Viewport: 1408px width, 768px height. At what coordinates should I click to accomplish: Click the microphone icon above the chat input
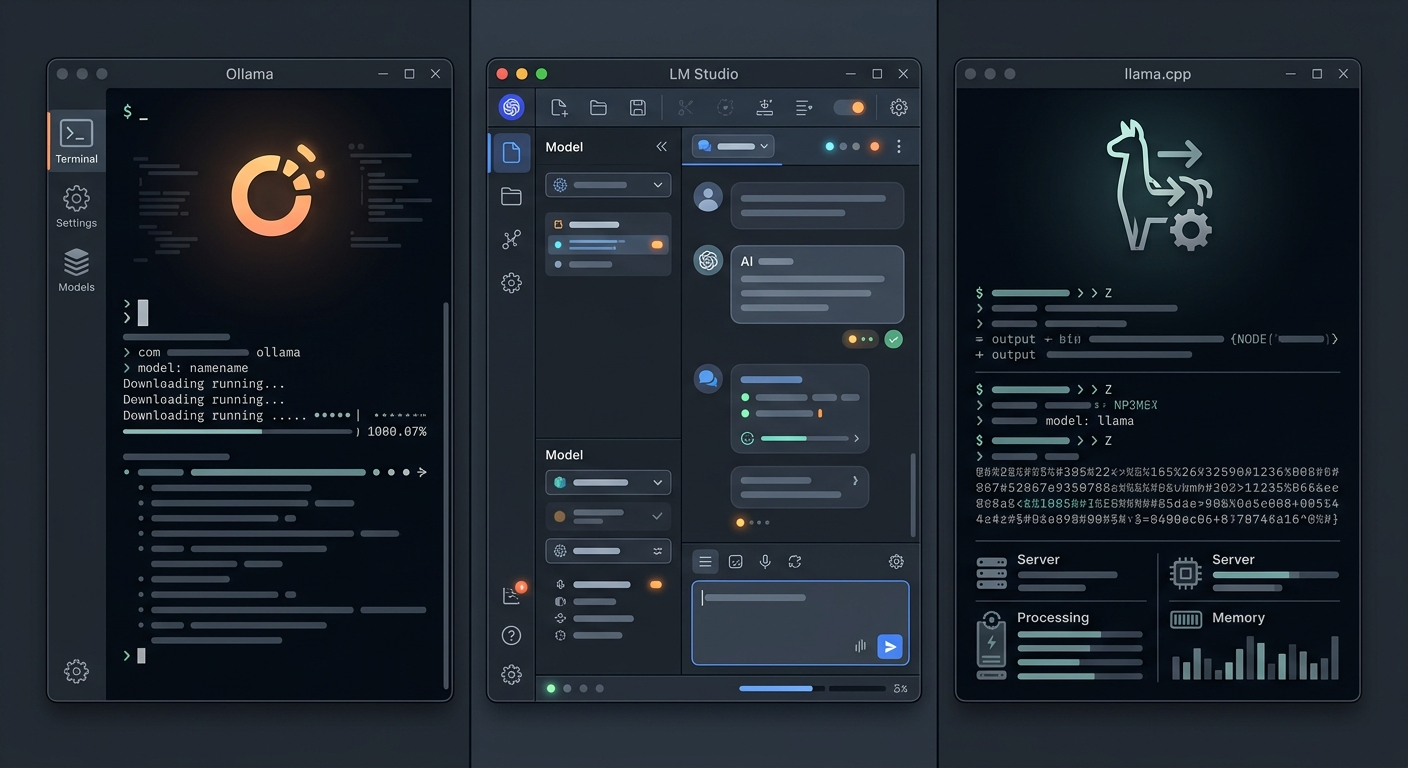[x=765, y=562]
